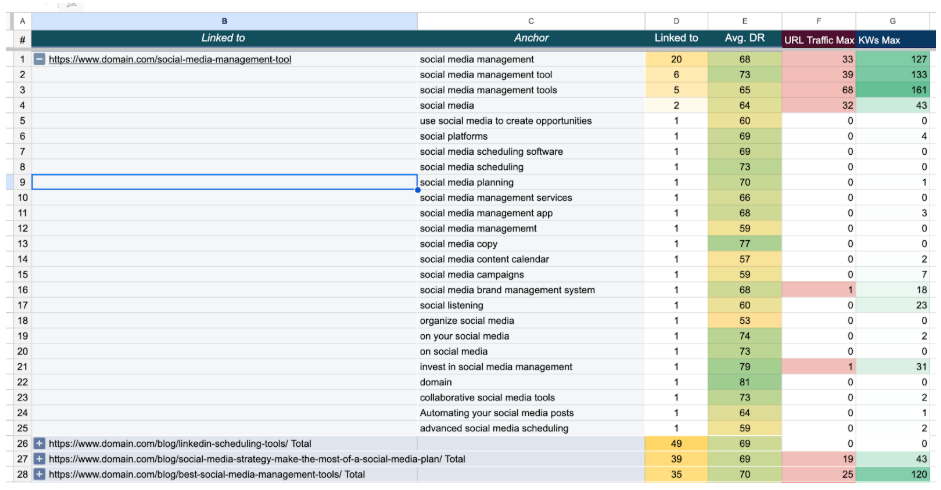Select misspelled anchor 'social media managememt'
Image resolution: width=941 pixels, height=490 pixels.
point(531,228)
